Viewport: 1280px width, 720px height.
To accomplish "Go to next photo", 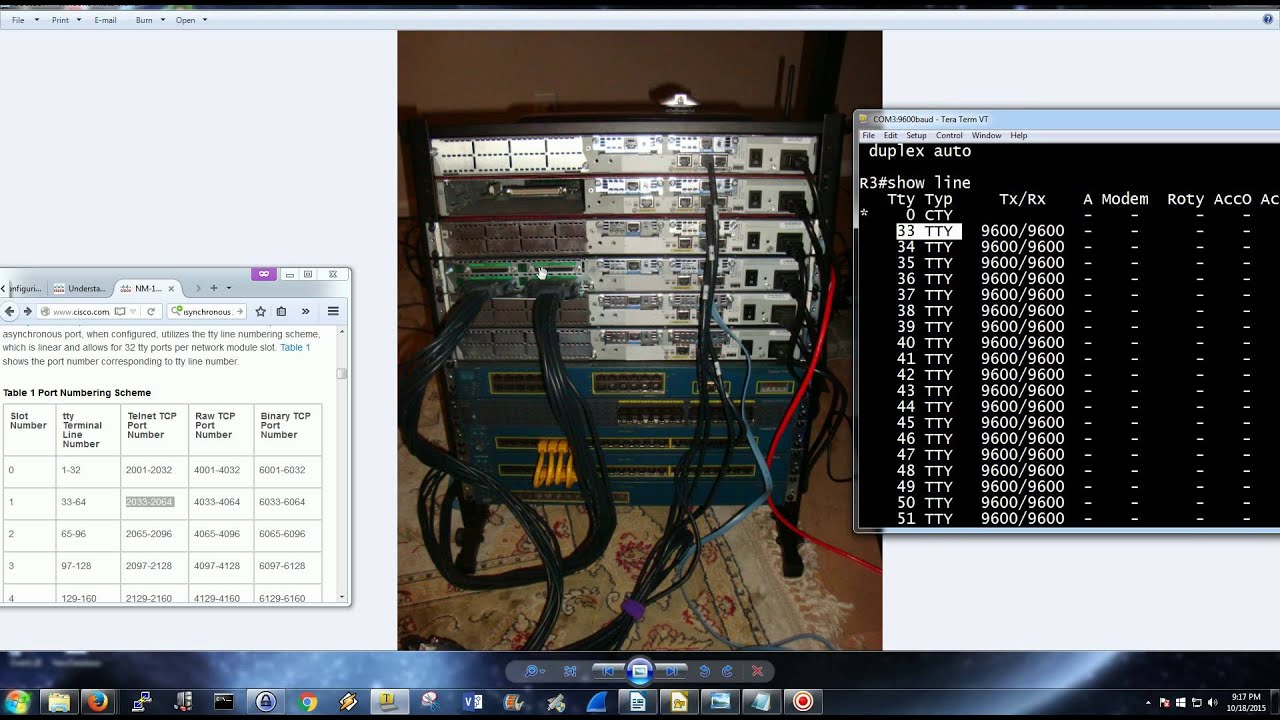I will click(674, 671).
